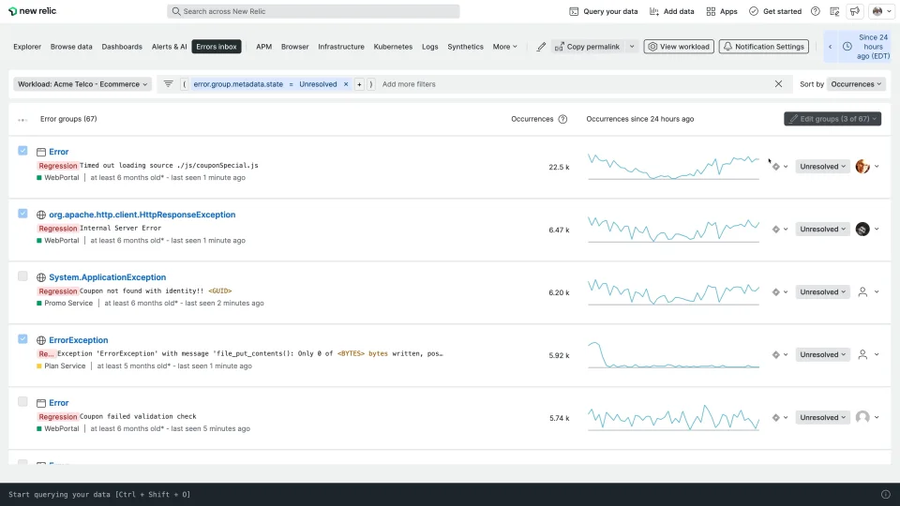900x506 pixels.
Task: Uncheck the HttpResponseException checkbox
Action: [x=22, y=213]
